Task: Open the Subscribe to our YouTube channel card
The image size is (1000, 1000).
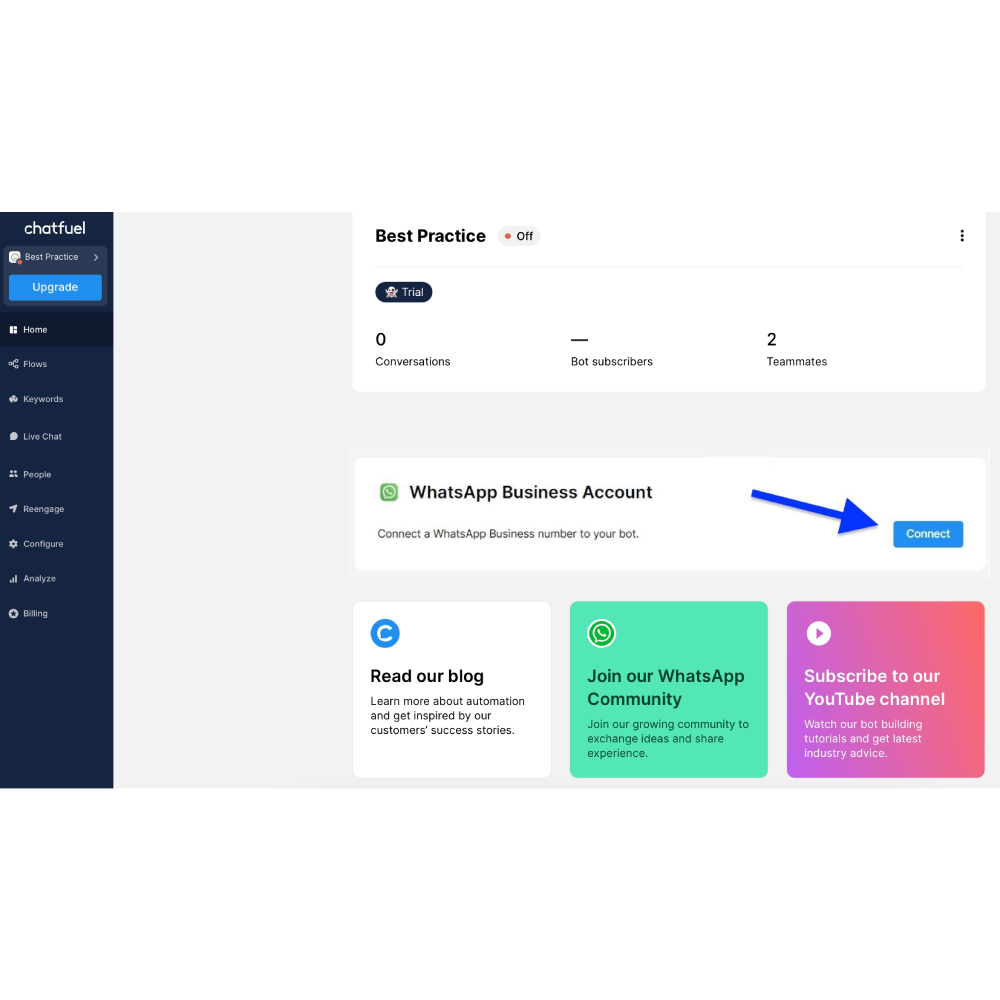Action: click(x=885, y=689)
